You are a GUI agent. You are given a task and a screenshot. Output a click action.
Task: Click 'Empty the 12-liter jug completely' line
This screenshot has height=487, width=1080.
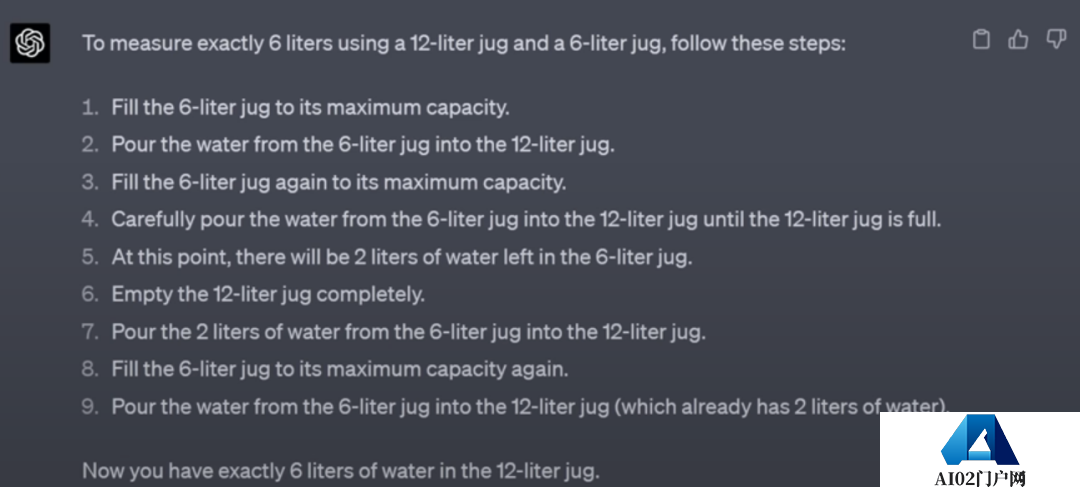[268, 294]
